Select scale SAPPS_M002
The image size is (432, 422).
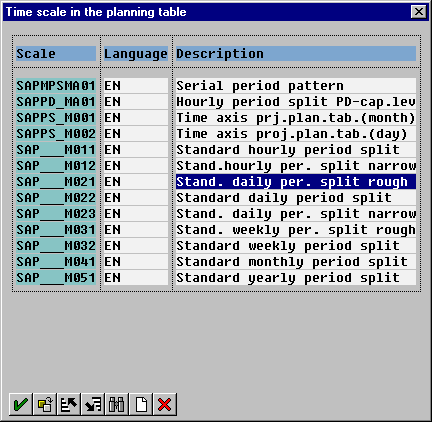pyautogui.click(x=56, y=134)
